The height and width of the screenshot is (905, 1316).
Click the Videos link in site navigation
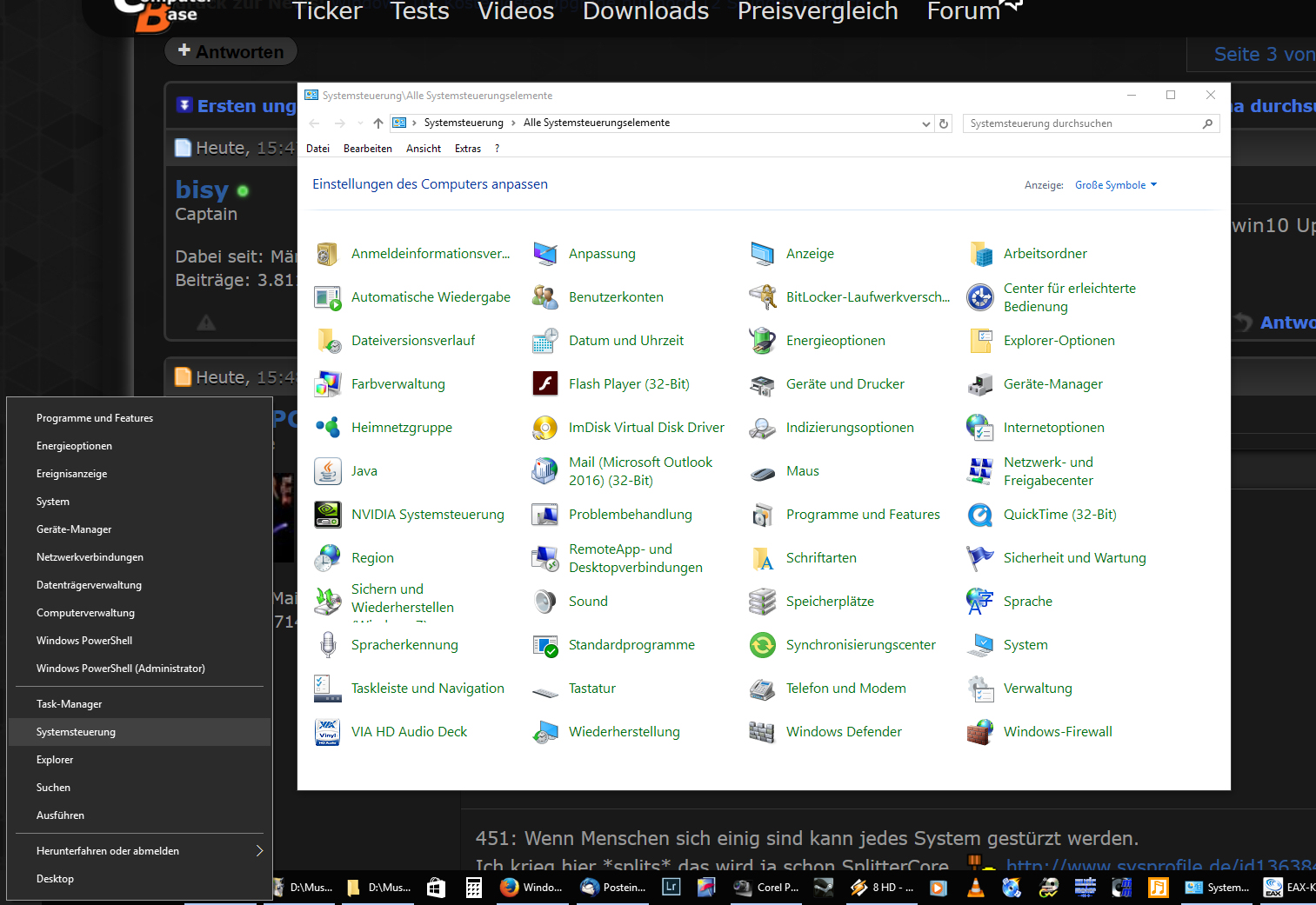click(516, 11)
